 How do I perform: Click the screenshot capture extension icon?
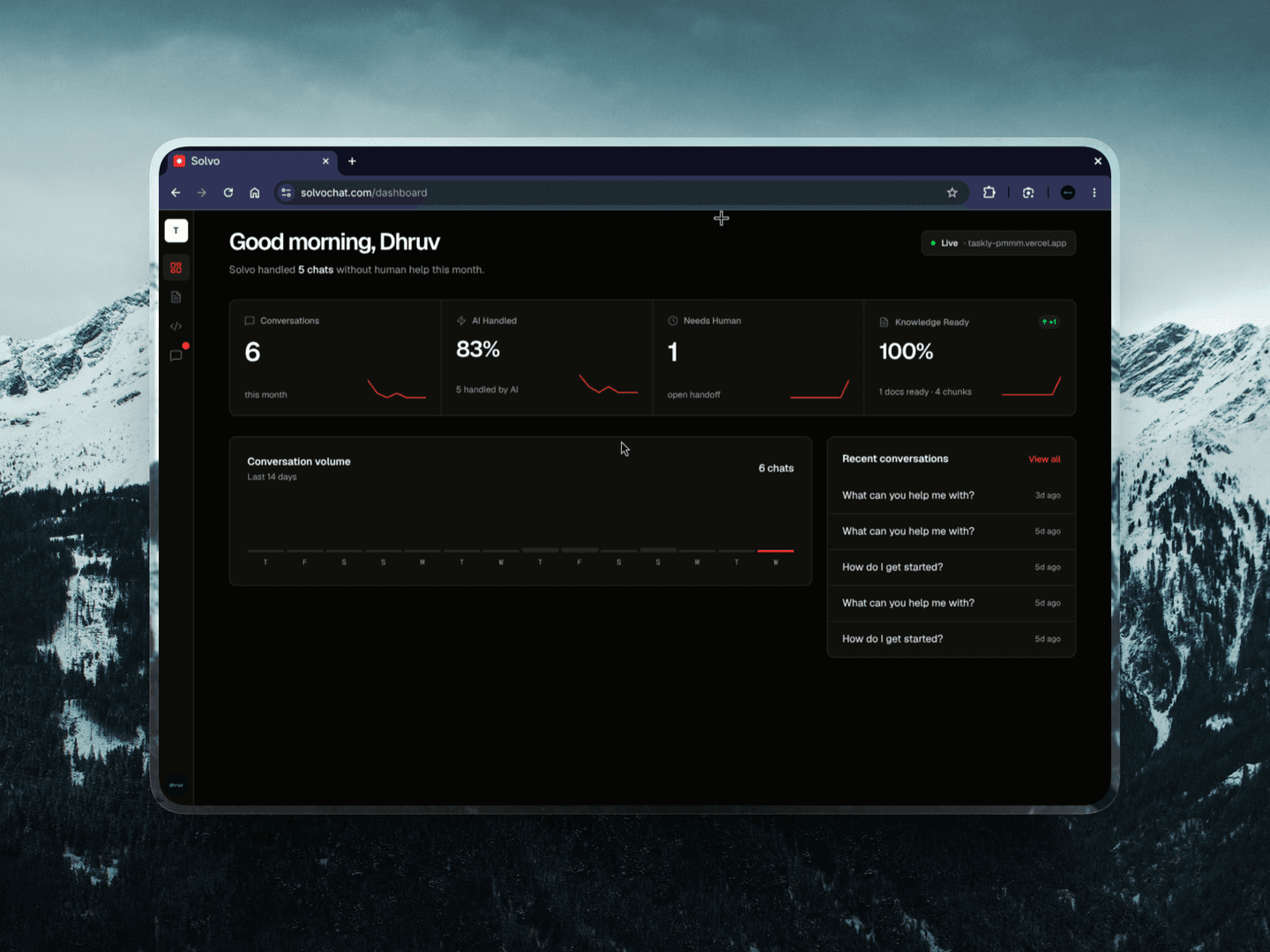pyautogui.click(x=1028, y=192)
